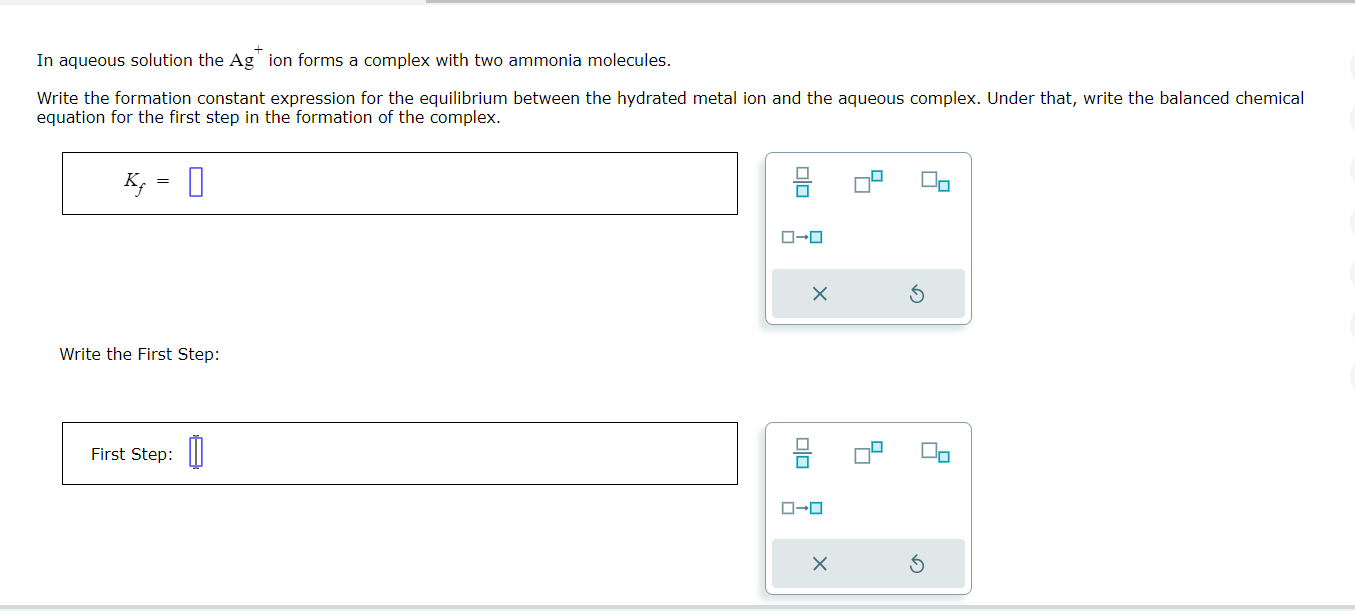Insert a reaction arrow from the Kf palette

[x=800, y=237]
